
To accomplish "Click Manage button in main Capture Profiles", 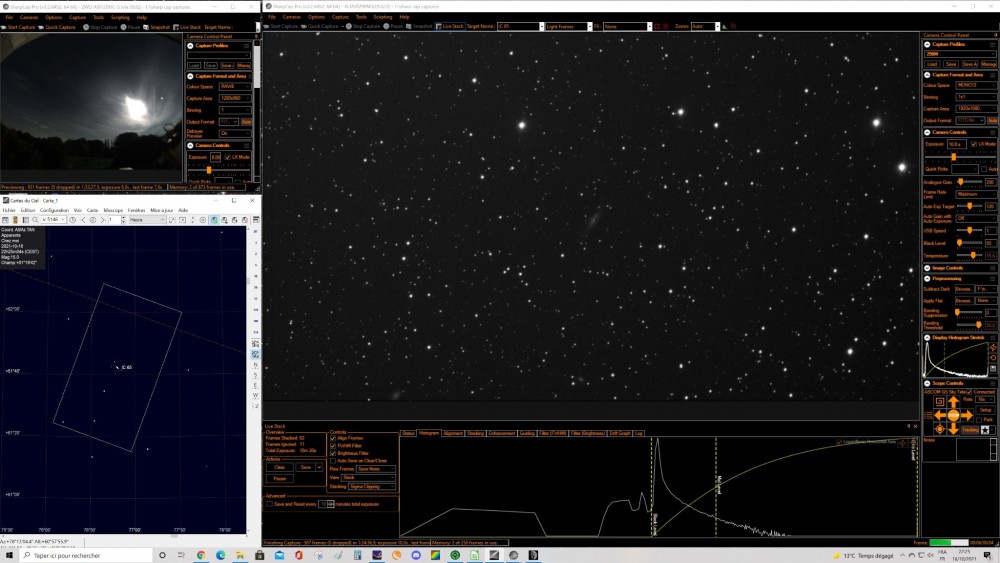I will (989, 64).
